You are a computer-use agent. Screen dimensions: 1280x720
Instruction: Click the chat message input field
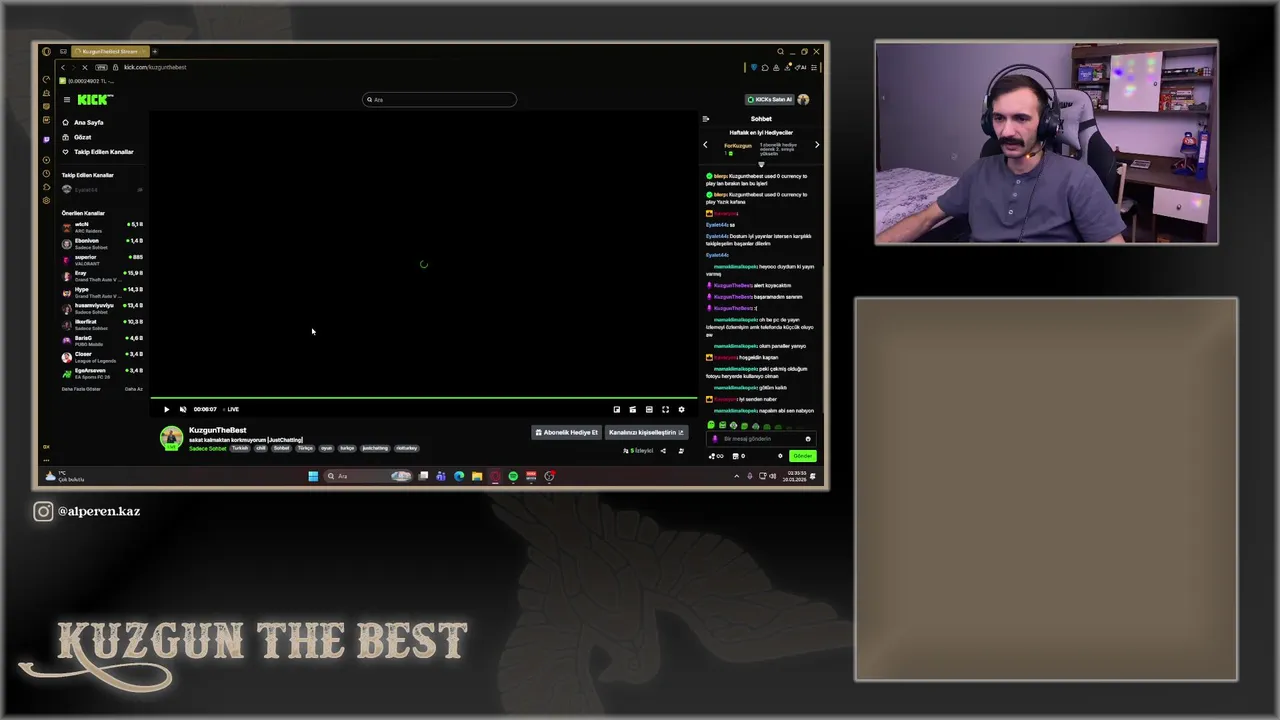(762, 438)
